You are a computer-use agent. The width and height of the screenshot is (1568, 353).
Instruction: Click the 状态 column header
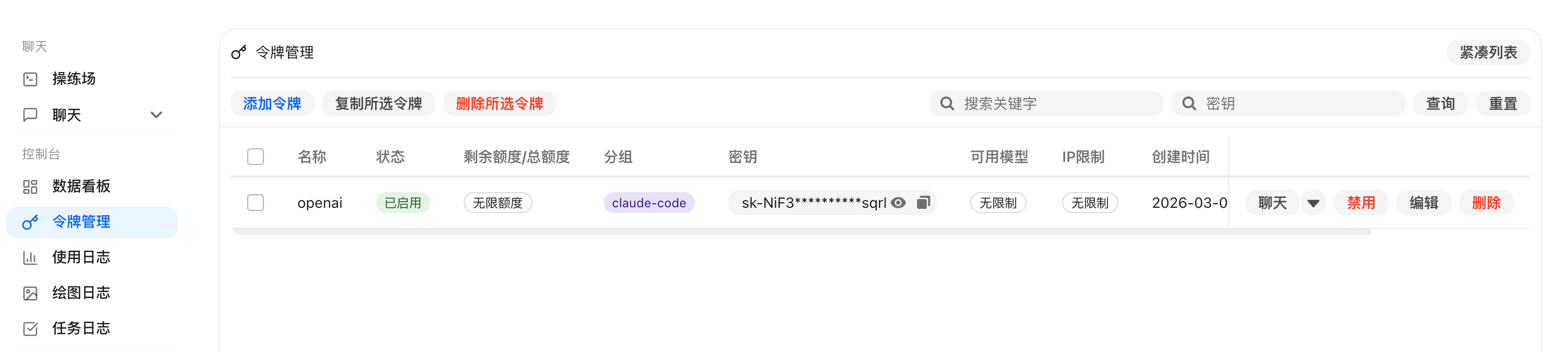tap(390, 157)
